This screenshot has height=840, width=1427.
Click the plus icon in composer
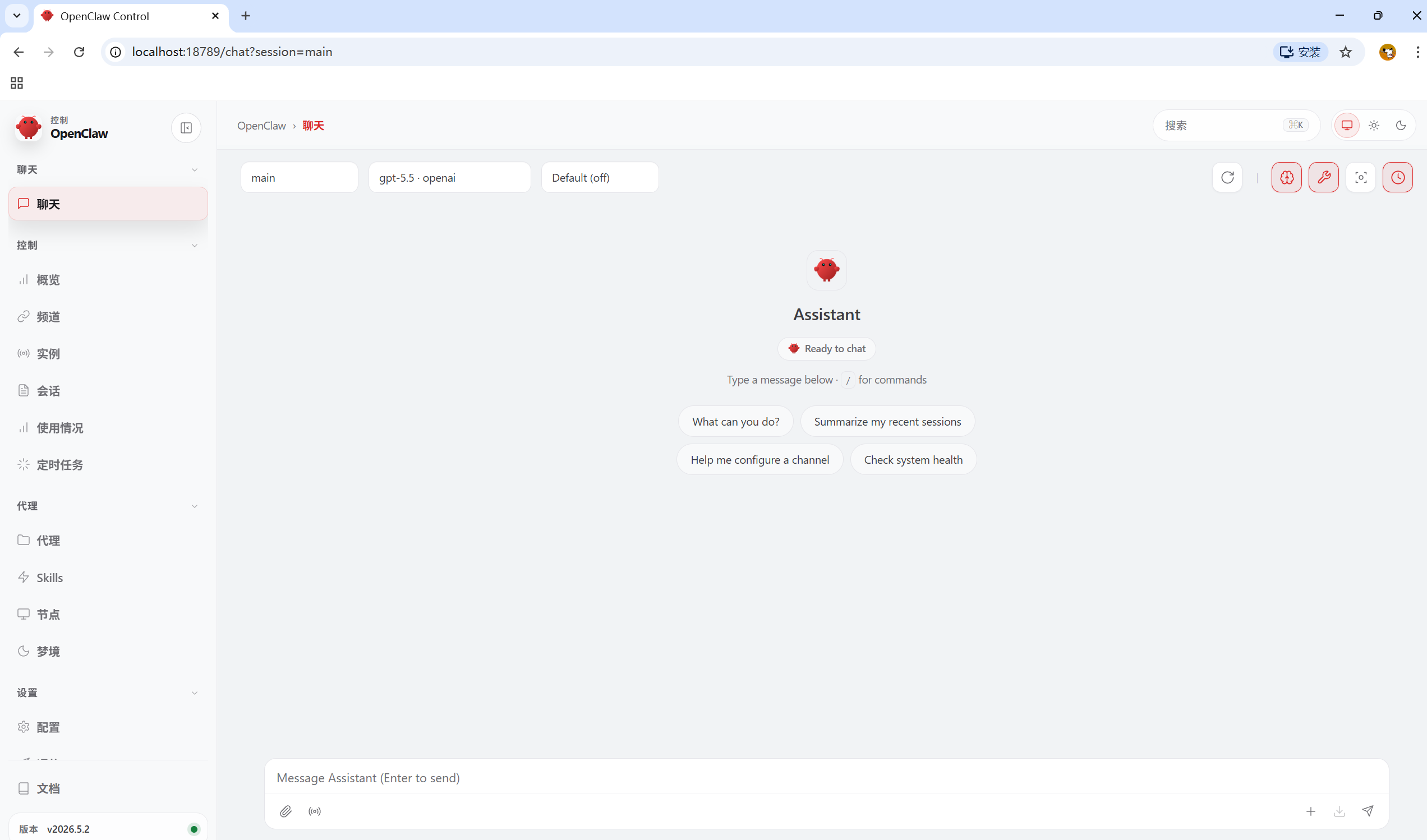[1310, 811]
